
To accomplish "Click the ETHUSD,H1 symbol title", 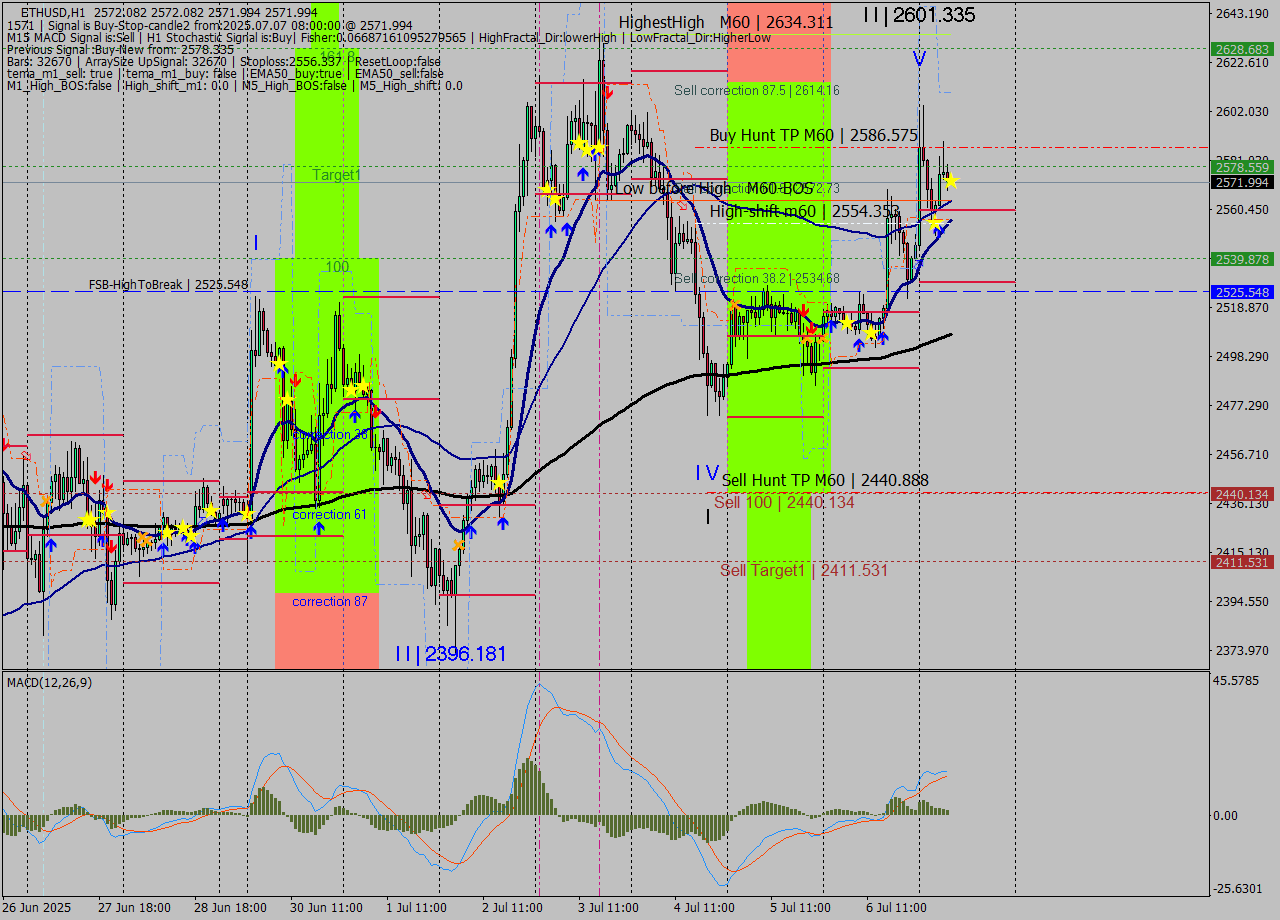I will pos(52,12).
